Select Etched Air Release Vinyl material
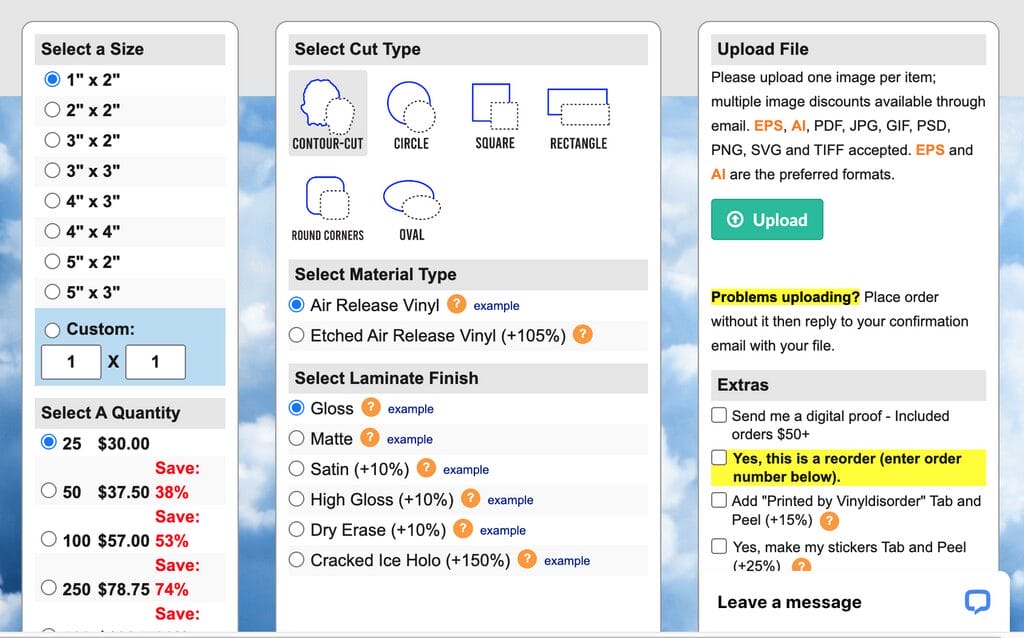This screenshot has width=1024, height=638. click(x=296, y=335)
